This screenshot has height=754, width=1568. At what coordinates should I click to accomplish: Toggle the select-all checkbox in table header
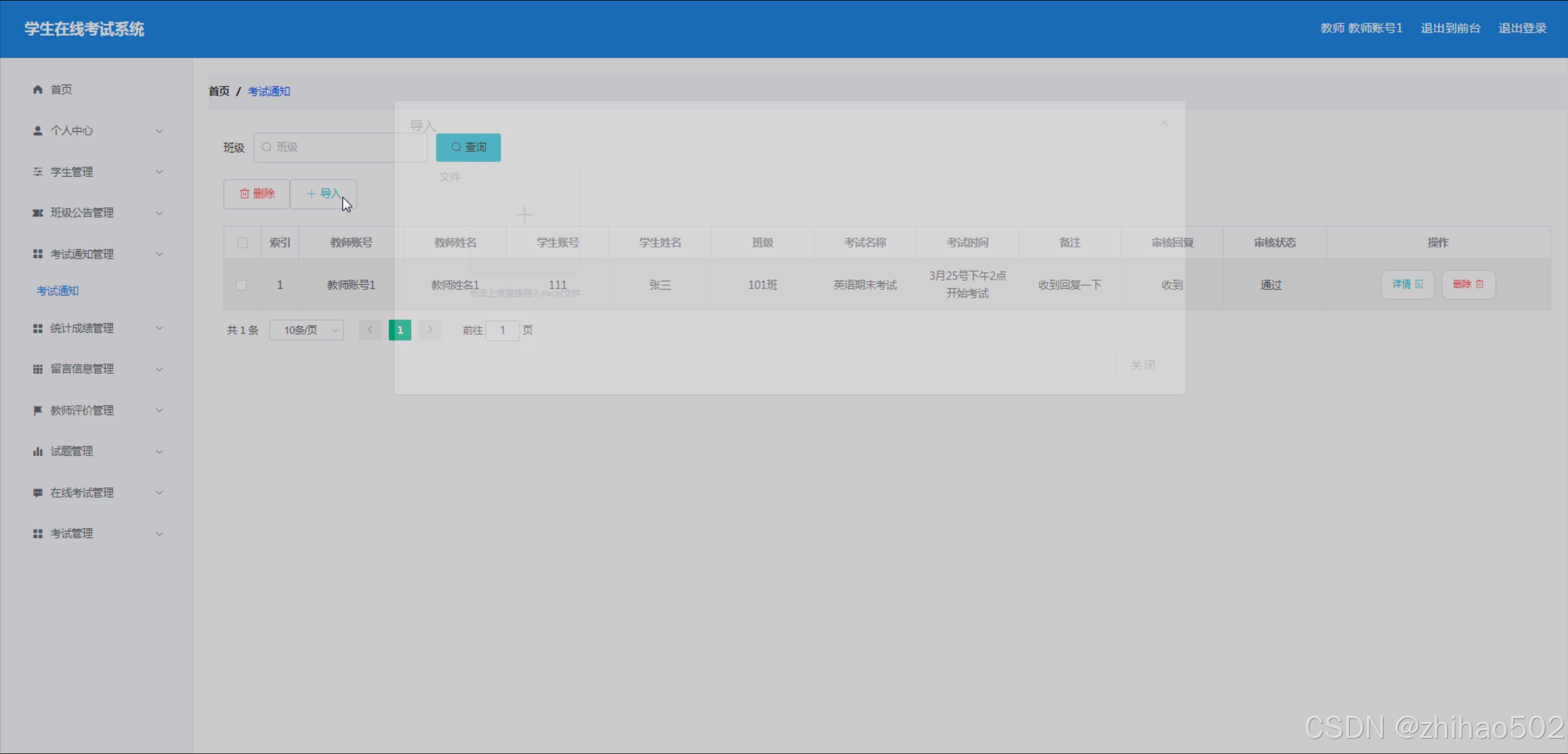coord(243,243)
